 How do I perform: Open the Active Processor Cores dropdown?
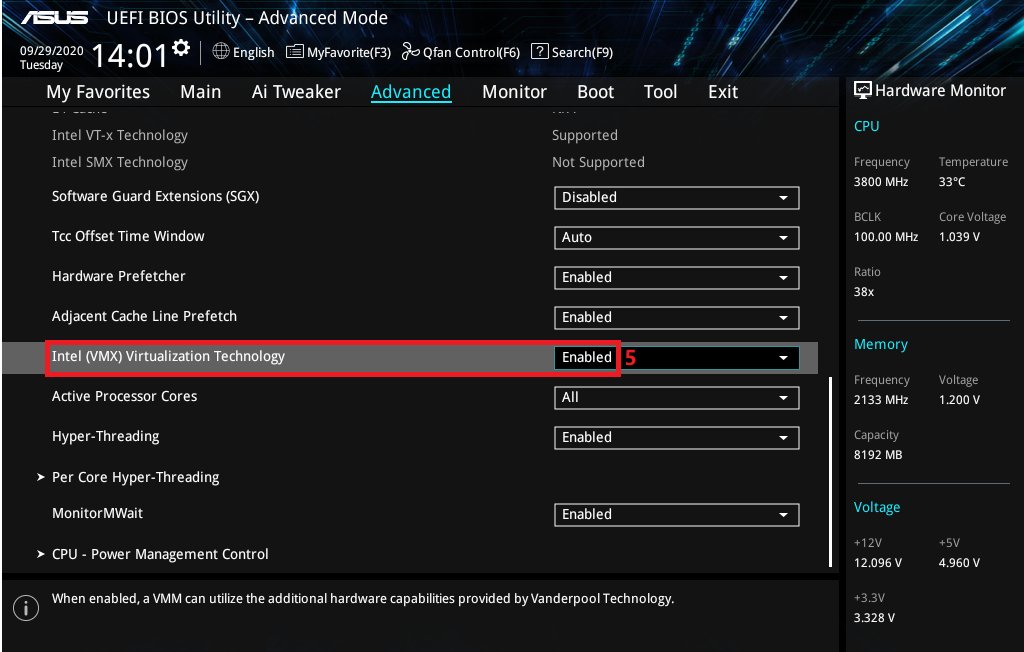[x=676, y=398]
